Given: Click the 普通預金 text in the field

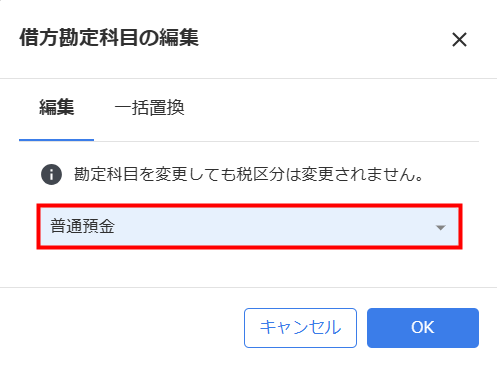Looking at the screenshot, I should click(x=82, y=227).
